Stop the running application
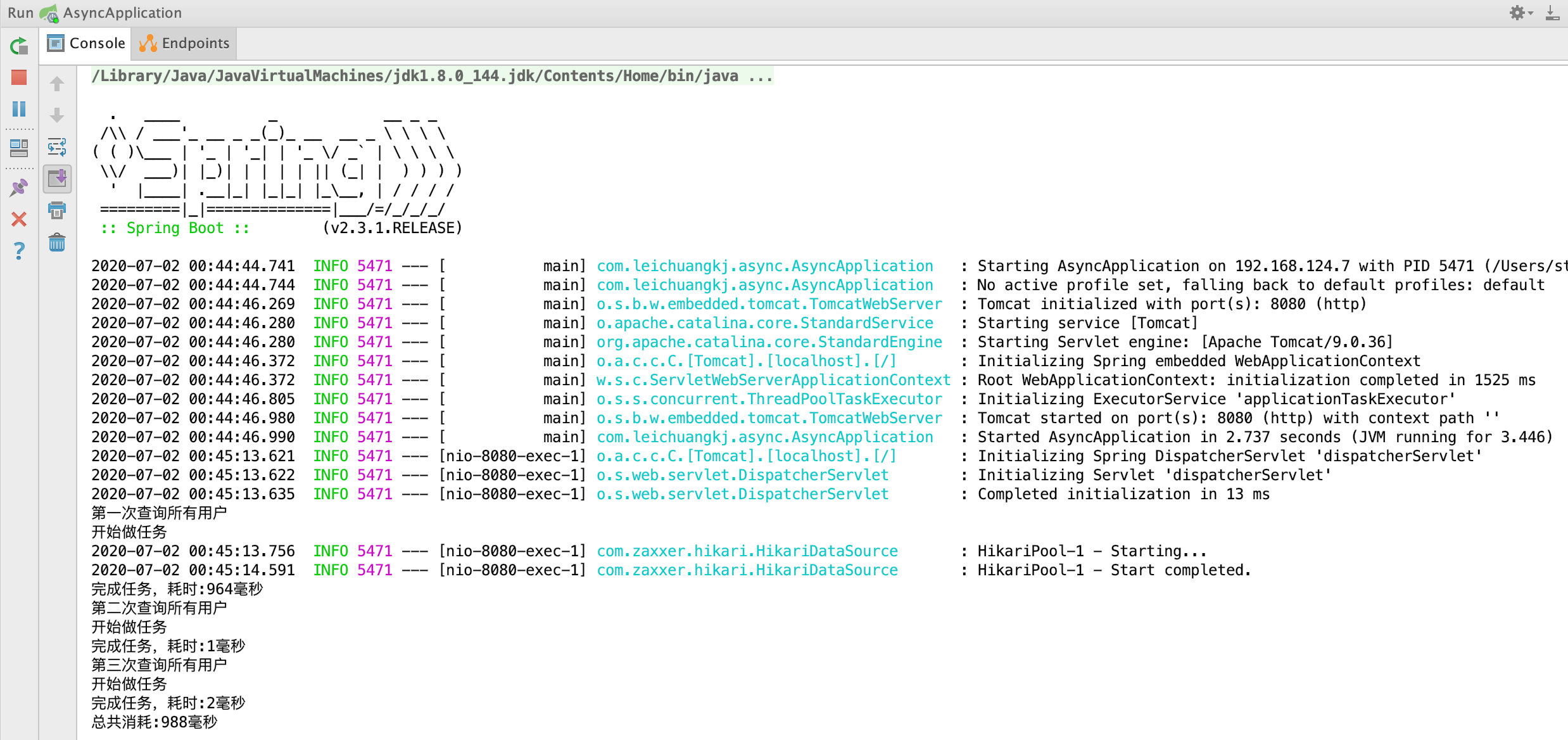This screenshot has height=740, width=1568. 19,77
